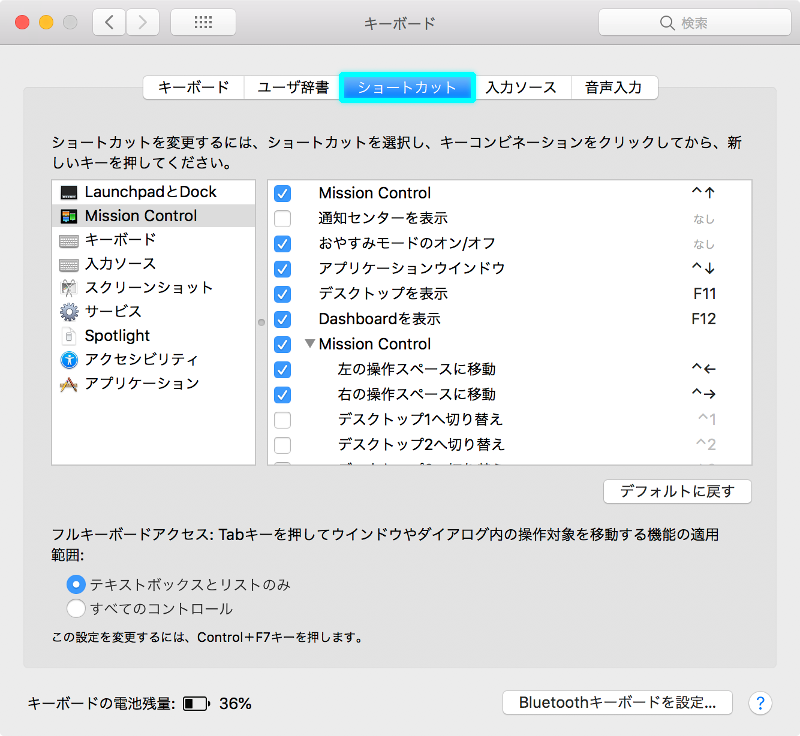Viewport: 800px width, 736px height.
Task: Select the Dashboardを表示 row label
Action: click(380, 319)
